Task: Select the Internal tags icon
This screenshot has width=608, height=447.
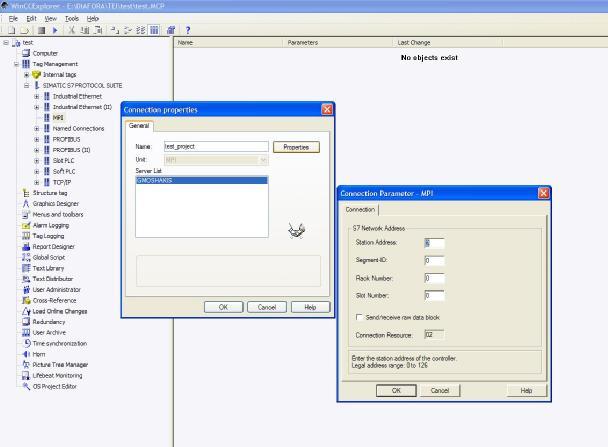Action: coord(36,74)
